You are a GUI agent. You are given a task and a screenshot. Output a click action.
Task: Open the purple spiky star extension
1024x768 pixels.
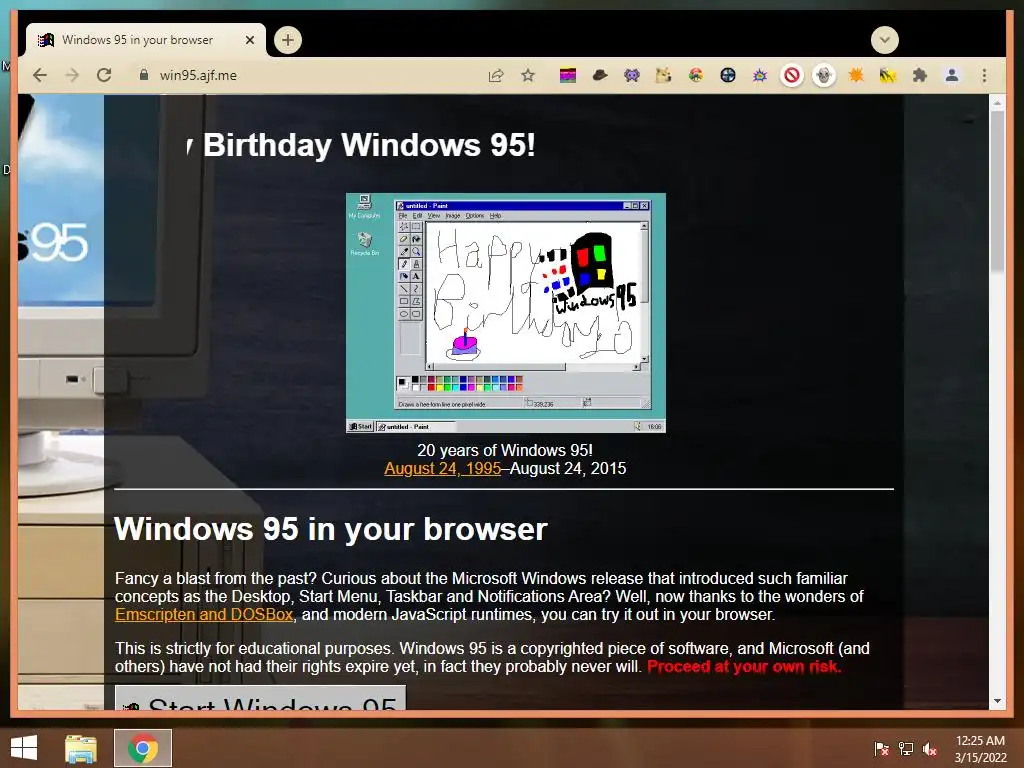760,76
